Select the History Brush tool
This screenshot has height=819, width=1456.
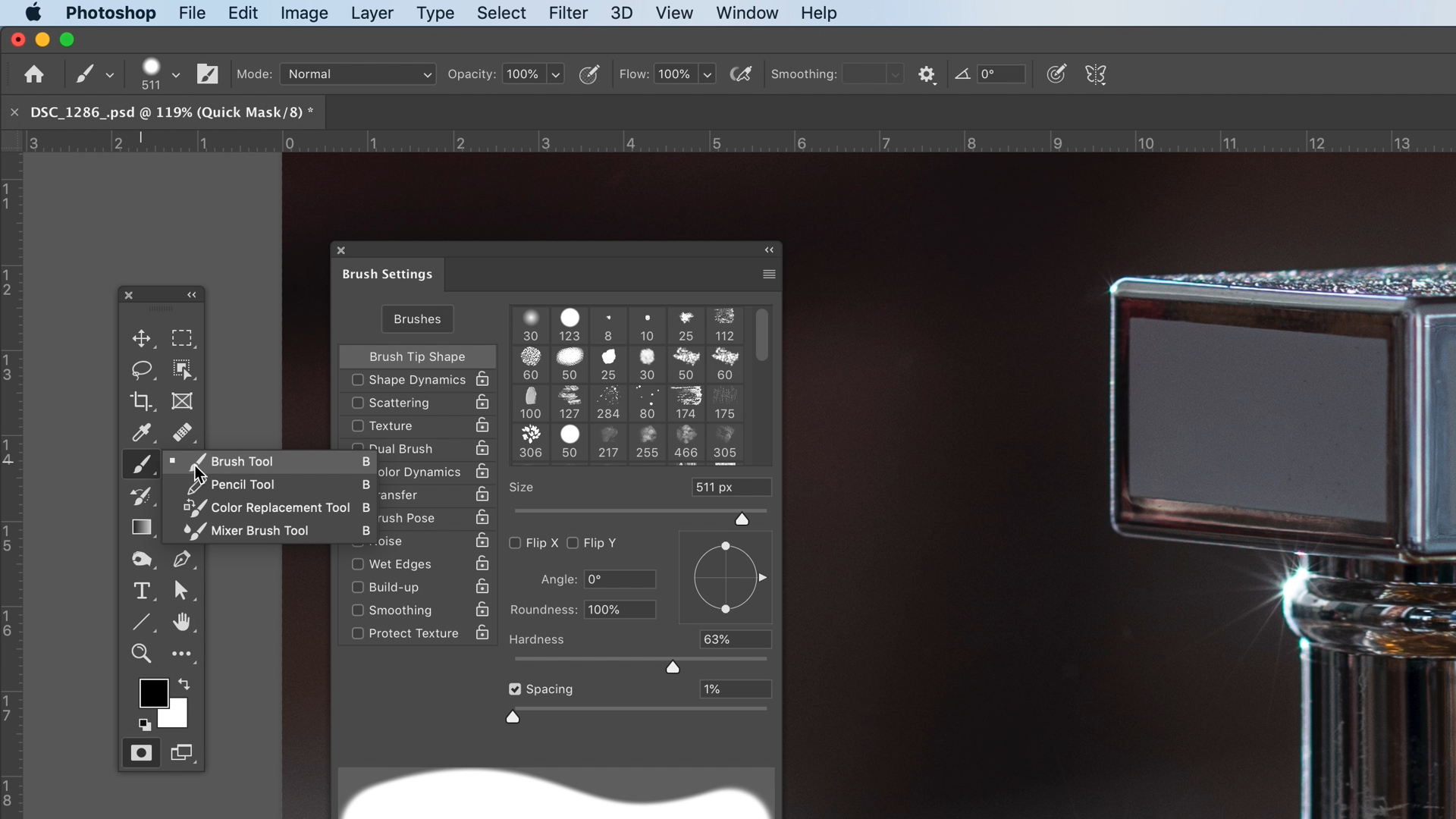(x=141, y=496)
